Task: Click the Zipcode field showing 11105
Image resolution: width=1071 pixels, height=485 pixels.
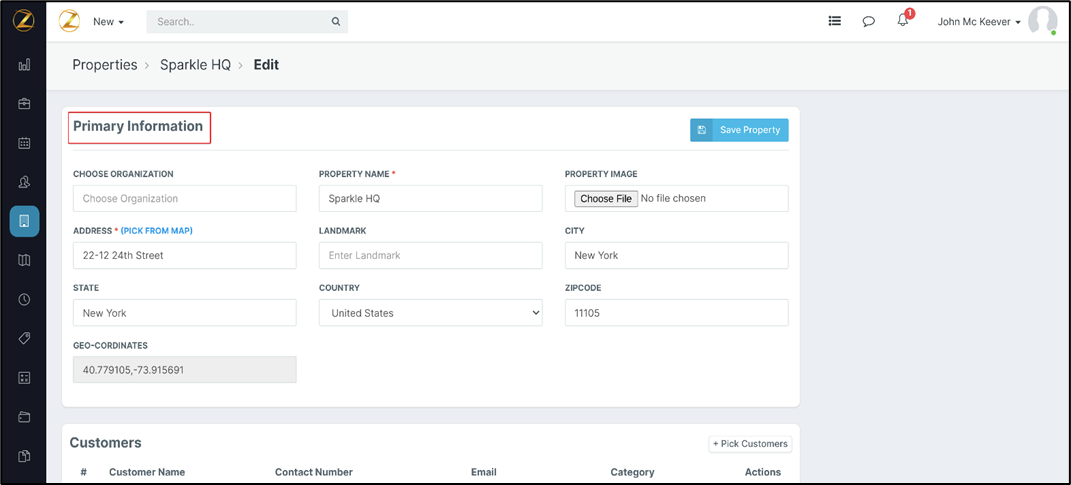Action: pos(677,313)
